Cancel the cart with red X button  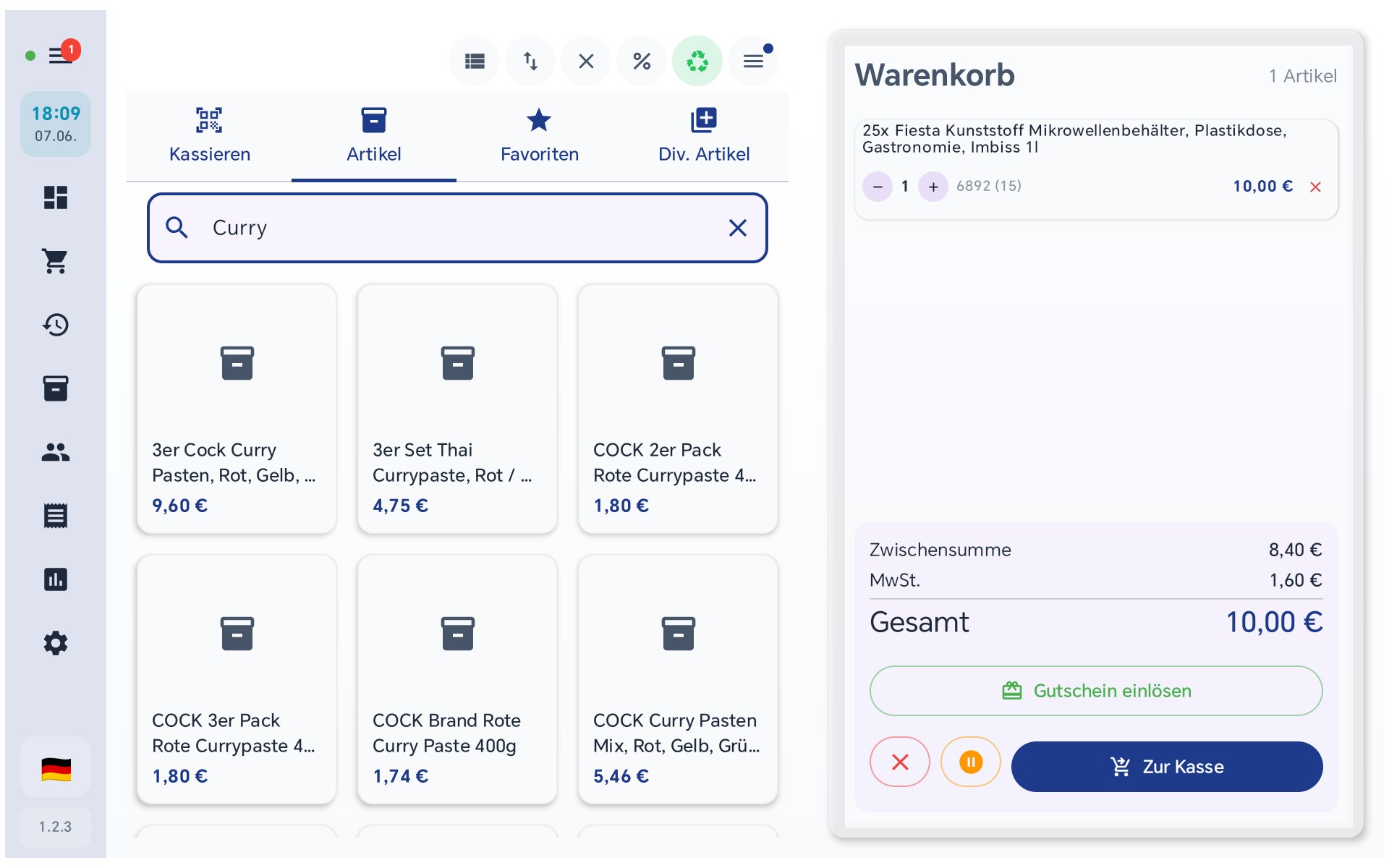click(x=900, y=762)
